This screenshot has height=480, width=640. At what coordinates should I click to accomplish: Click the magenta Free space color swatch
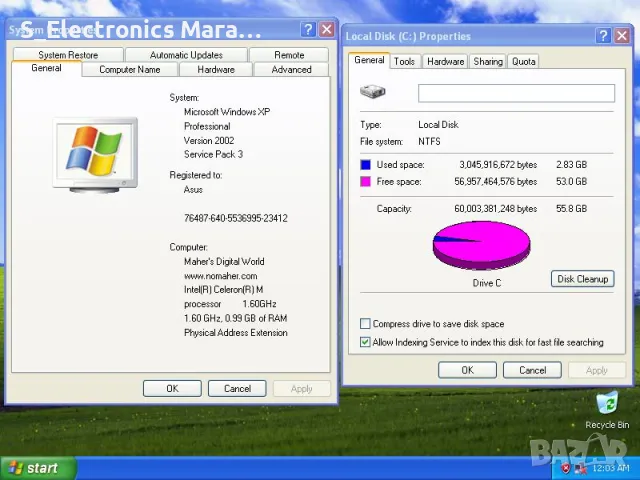[366, 182]
